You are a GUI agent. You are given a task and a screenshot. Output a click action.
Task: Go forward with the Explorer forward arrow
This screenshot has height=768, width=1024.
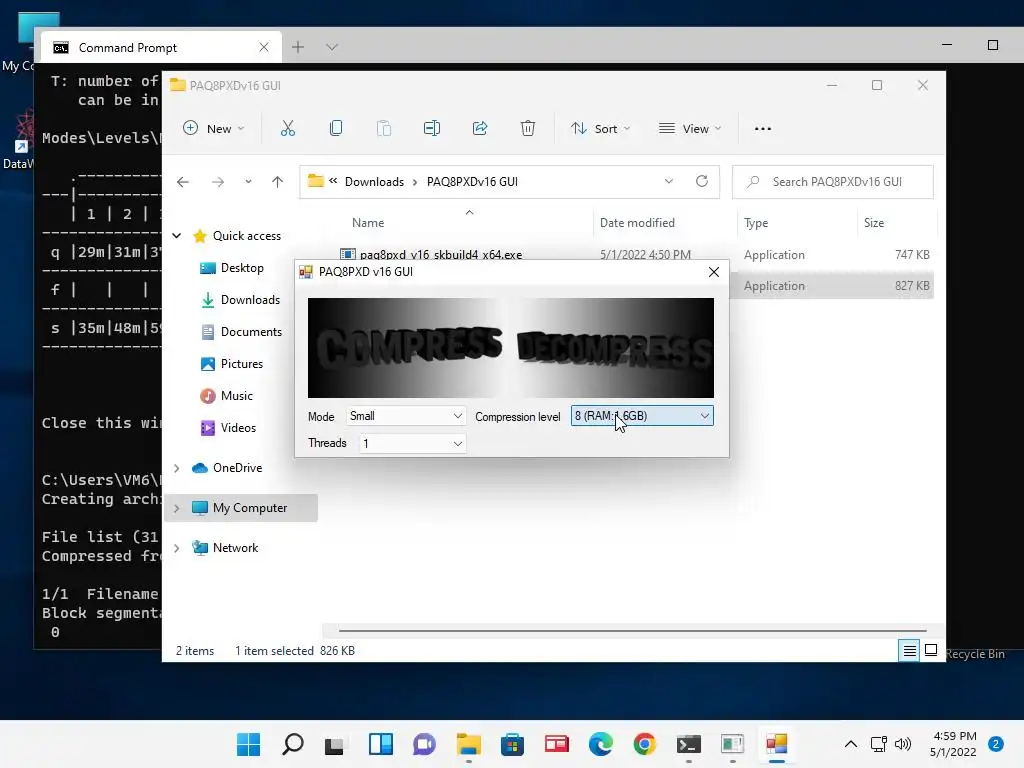pyautogui.click(x=218, y=182)
